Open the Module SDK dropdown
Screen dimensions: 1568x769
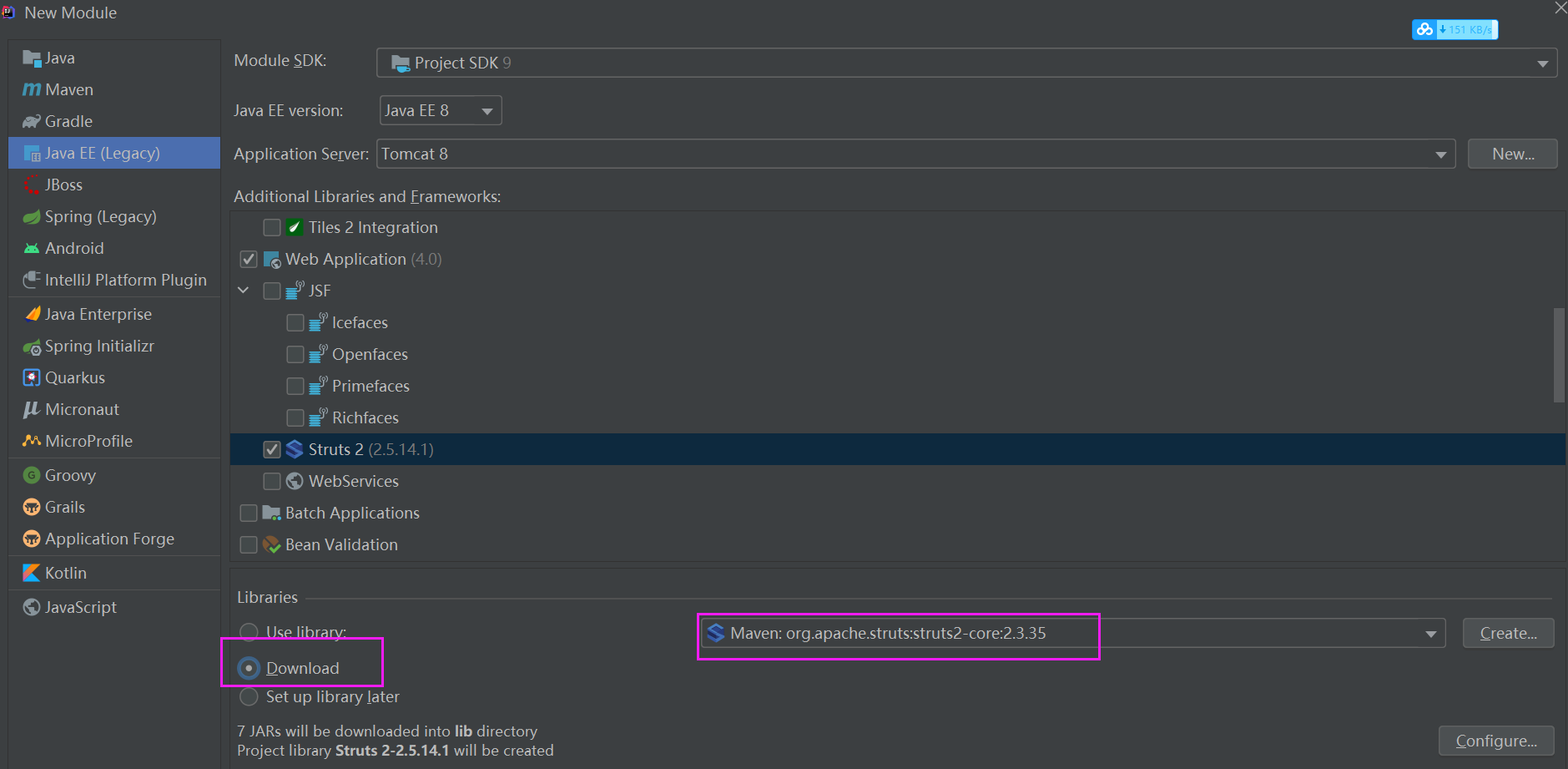point(1541,62)
